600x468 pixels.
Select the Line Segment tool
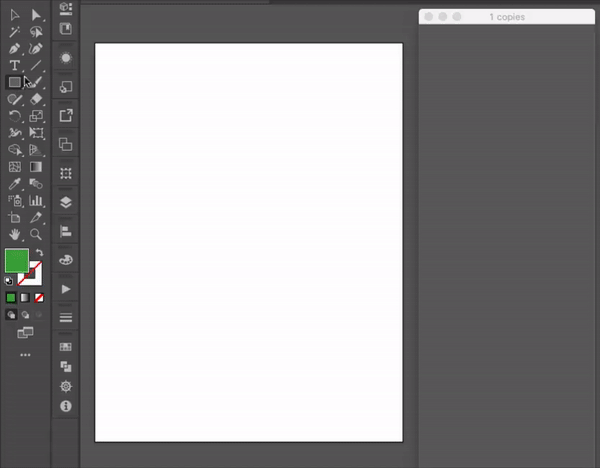pyautogui.click(x=36, y=65)
